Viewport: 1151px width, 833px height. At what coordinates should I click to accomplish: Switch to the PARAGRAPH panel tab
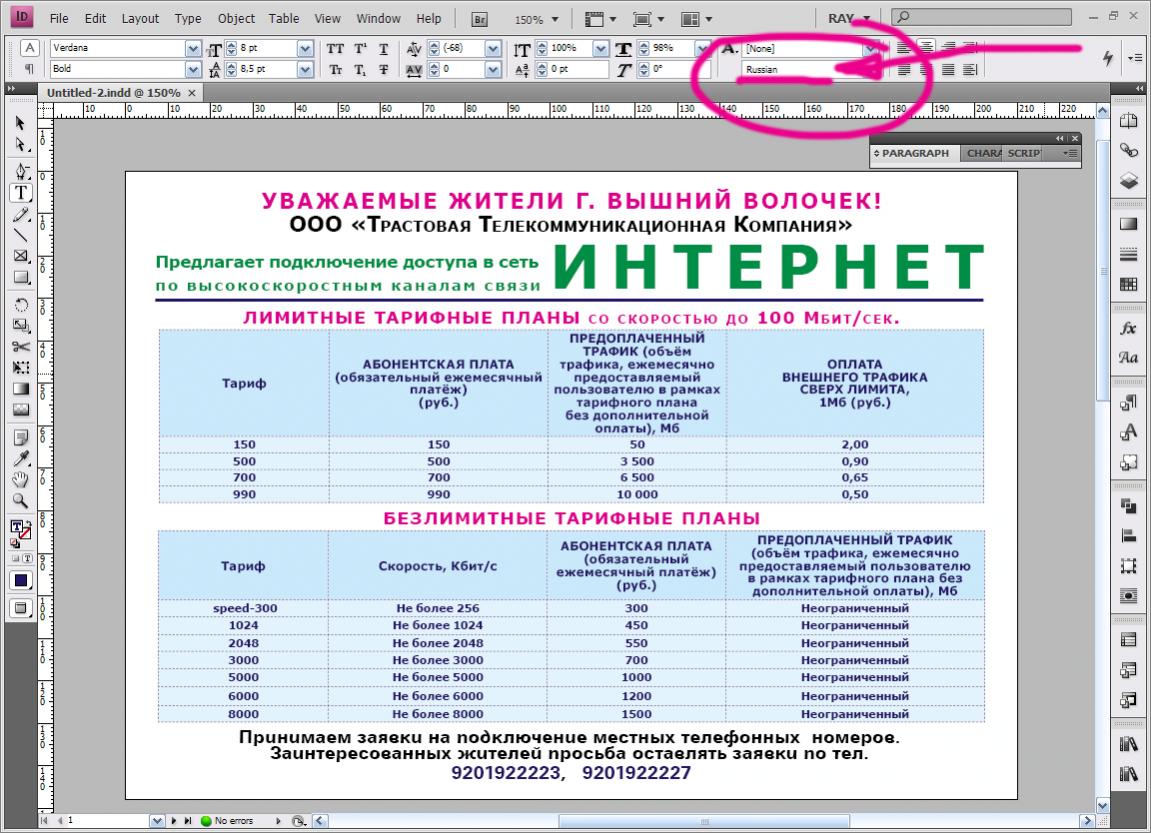point(915,153)
